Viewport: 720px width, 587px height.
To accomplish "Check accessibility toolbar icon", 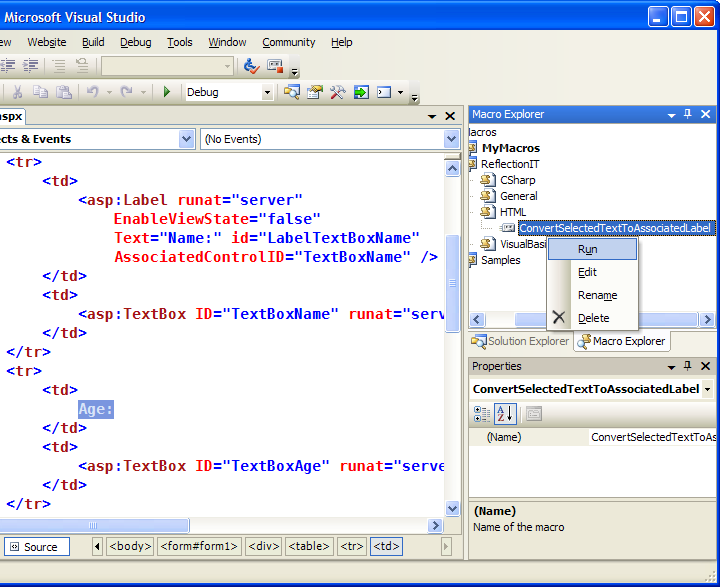I will tap(251, 66).
